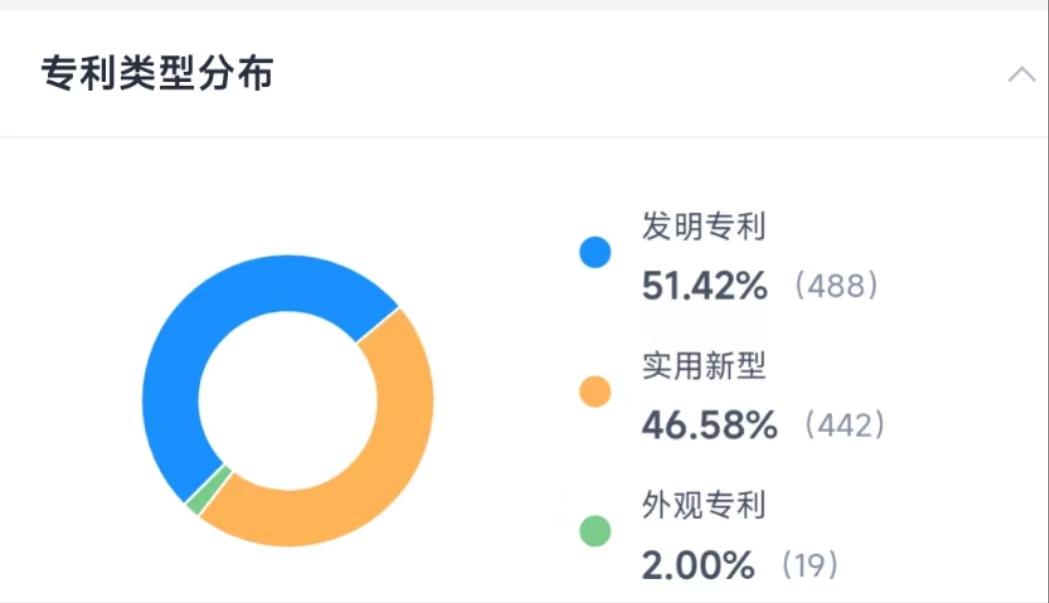1049x603 pixels.
Task: Click the white center of the donut chart
Action: click(288, 400)
